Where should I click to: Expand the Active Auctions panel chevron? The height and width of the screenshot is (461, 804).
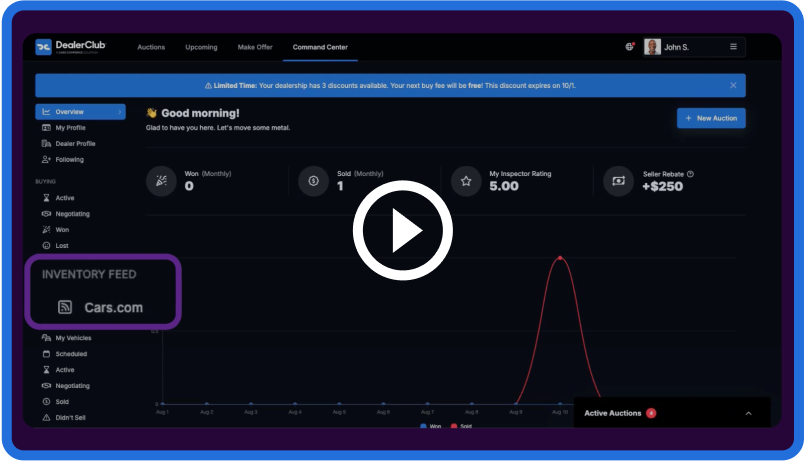coord(748,413)
